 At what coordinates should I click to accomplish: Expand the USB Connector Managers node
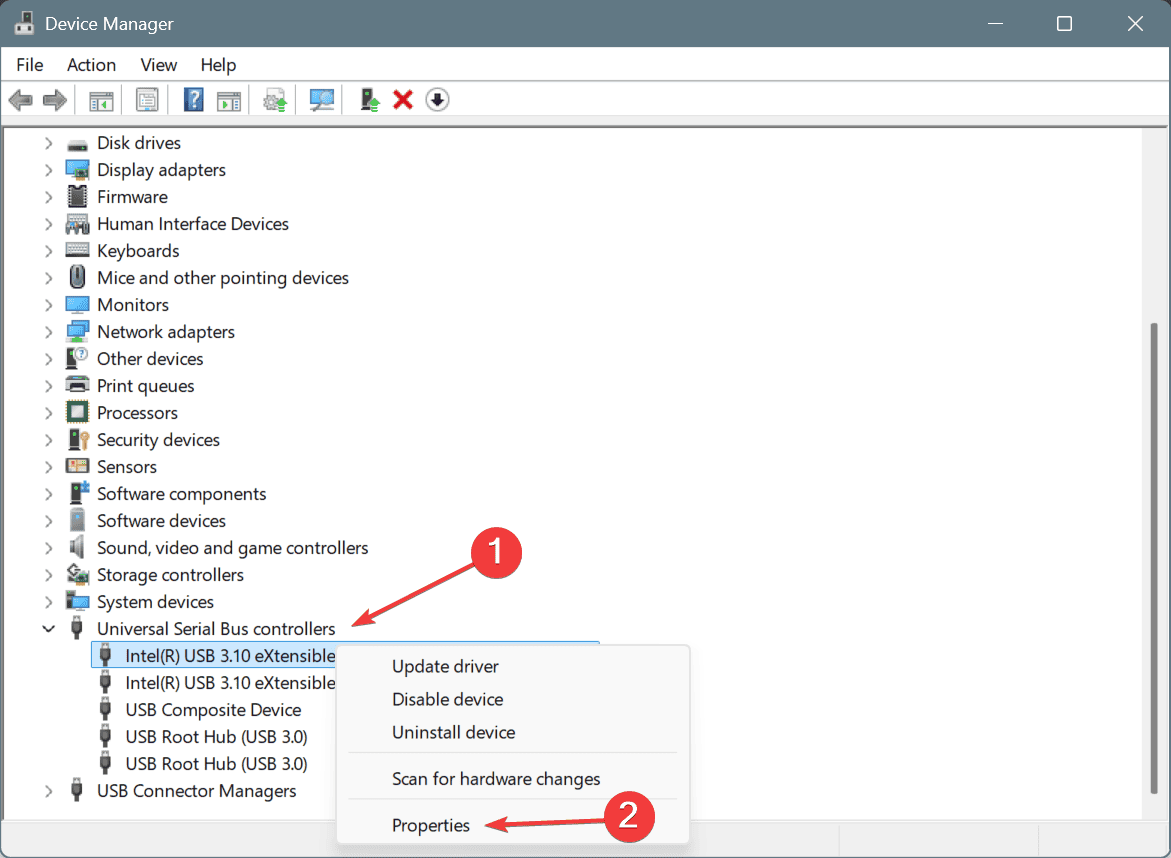[x=48, y=791]
